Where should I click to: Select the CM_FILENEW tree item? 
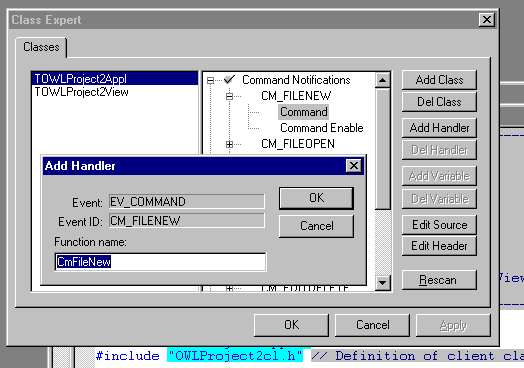[296, 96]
